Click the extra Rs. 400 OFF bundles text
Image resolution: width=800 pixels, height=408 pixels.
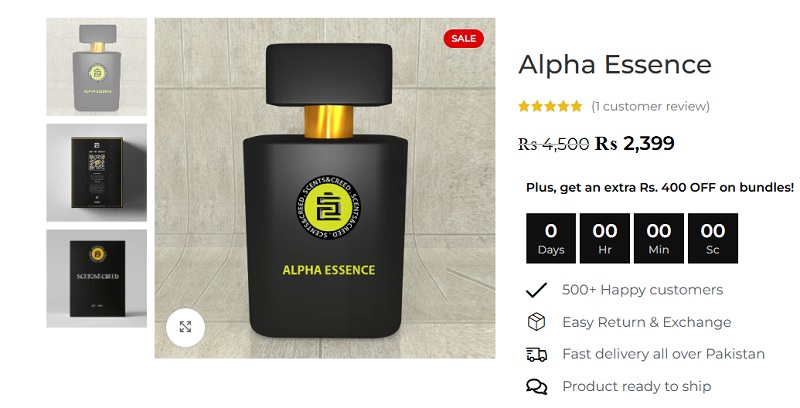(x=660, y=187)
